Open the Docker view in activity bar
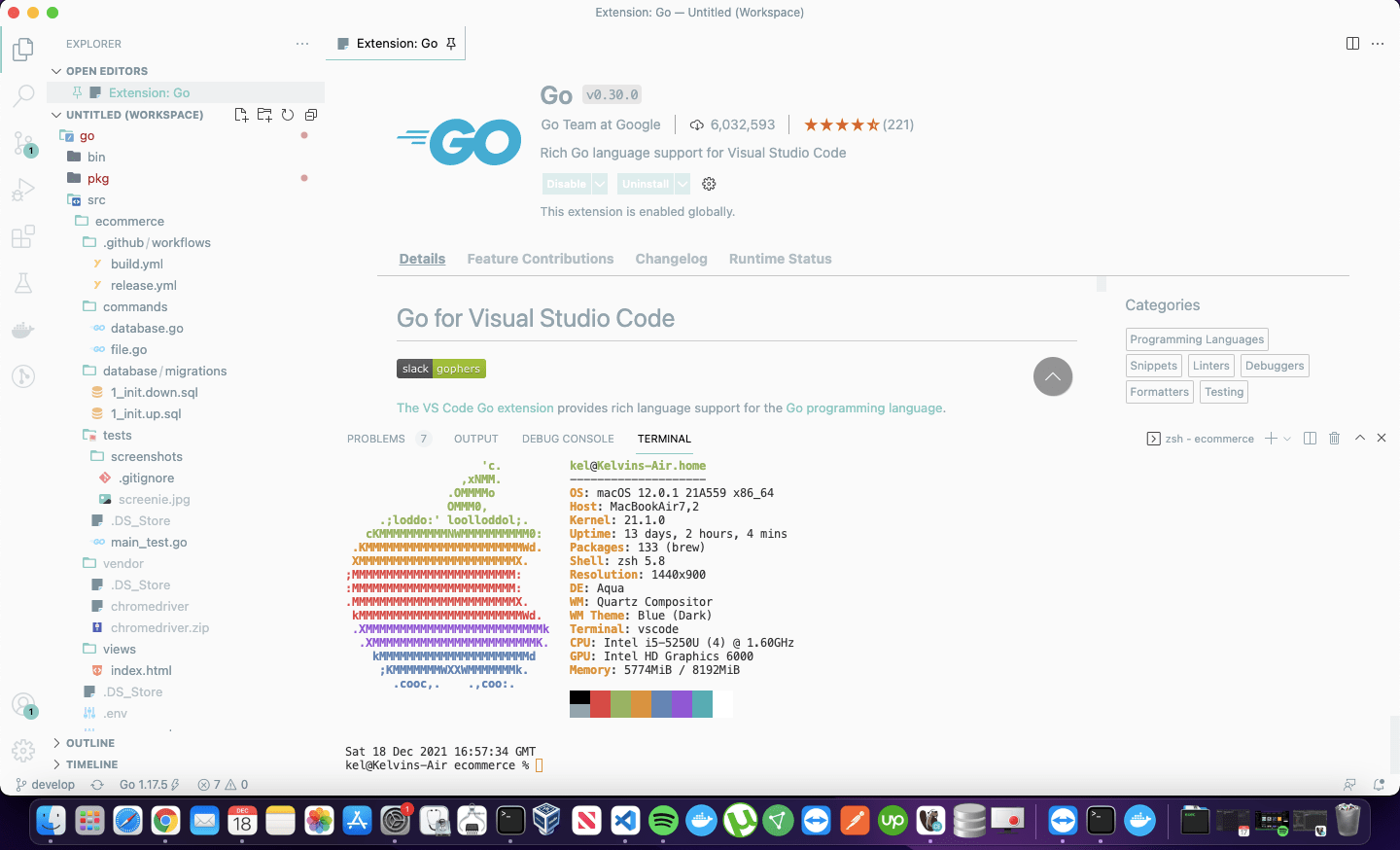The image size is (1400, 850). click(x=23, y=330)
